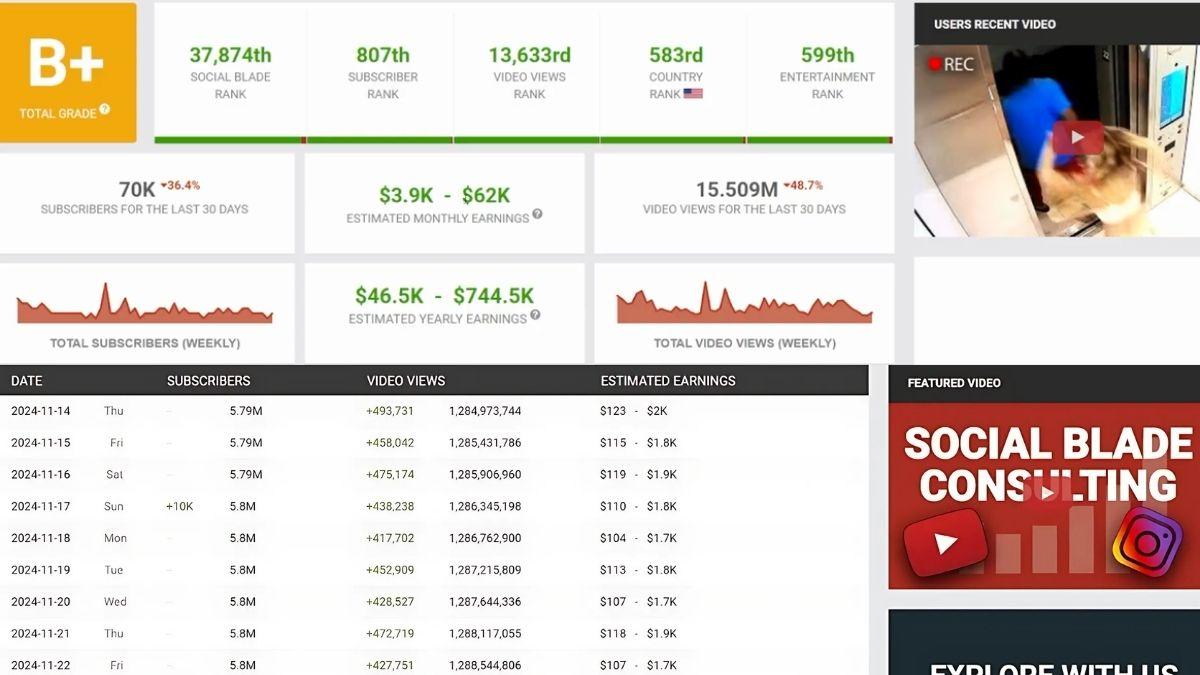Play the Social Blade Consulting featured video
This screenshot has height=675, width=1200.
pyautogui.click(x=1046, y=492)
